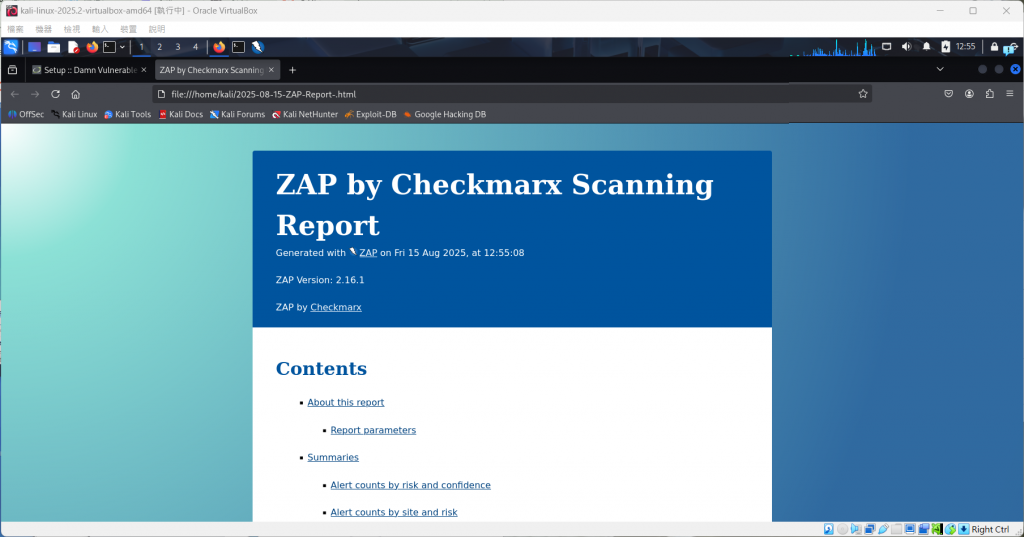Viewport: 1024px width, 537px height.
Task: Click VirtualBox display status icon
Action: click(910, 529)
